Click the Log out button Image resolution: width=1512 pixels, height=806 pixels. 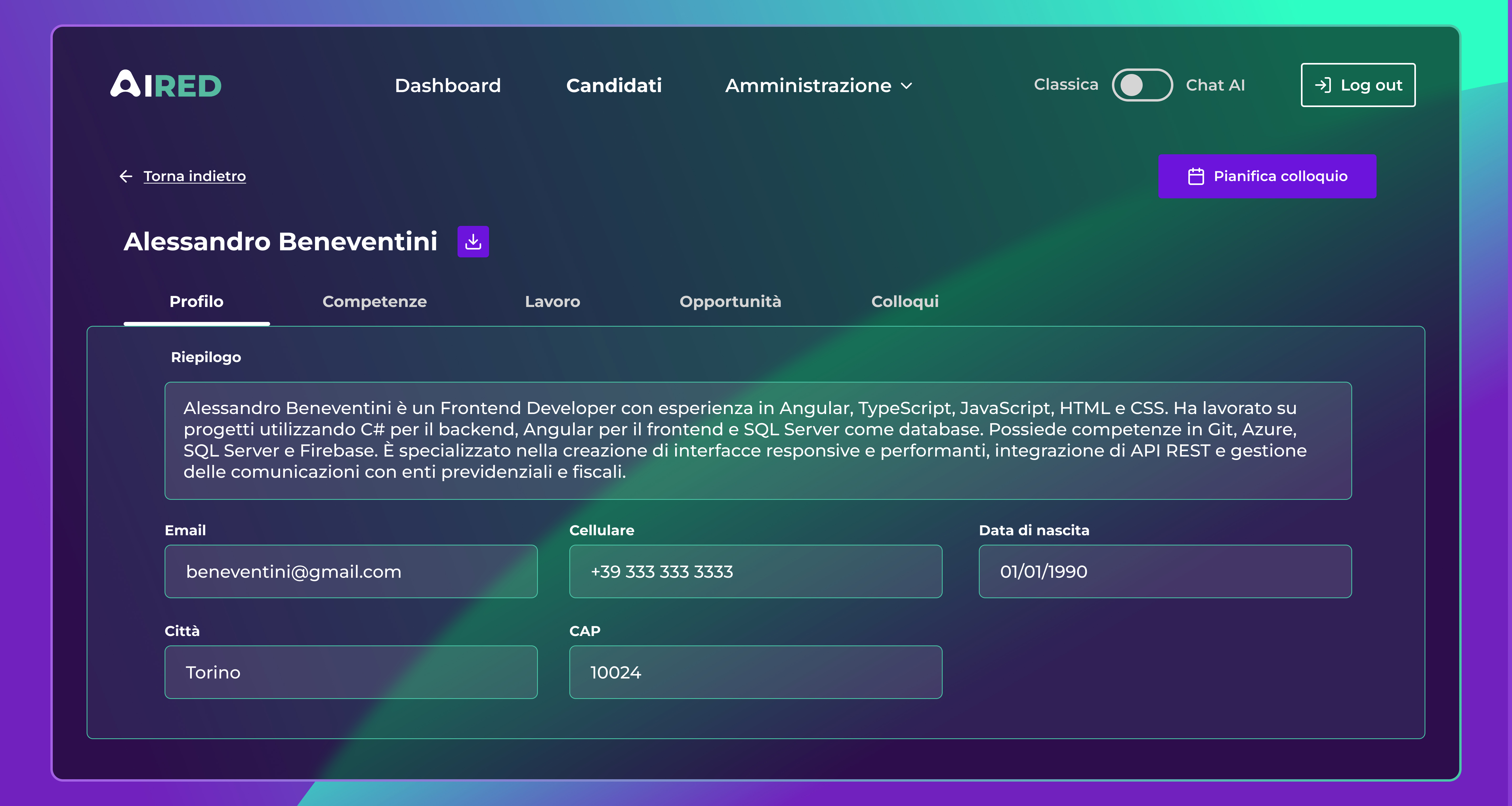1358,85
